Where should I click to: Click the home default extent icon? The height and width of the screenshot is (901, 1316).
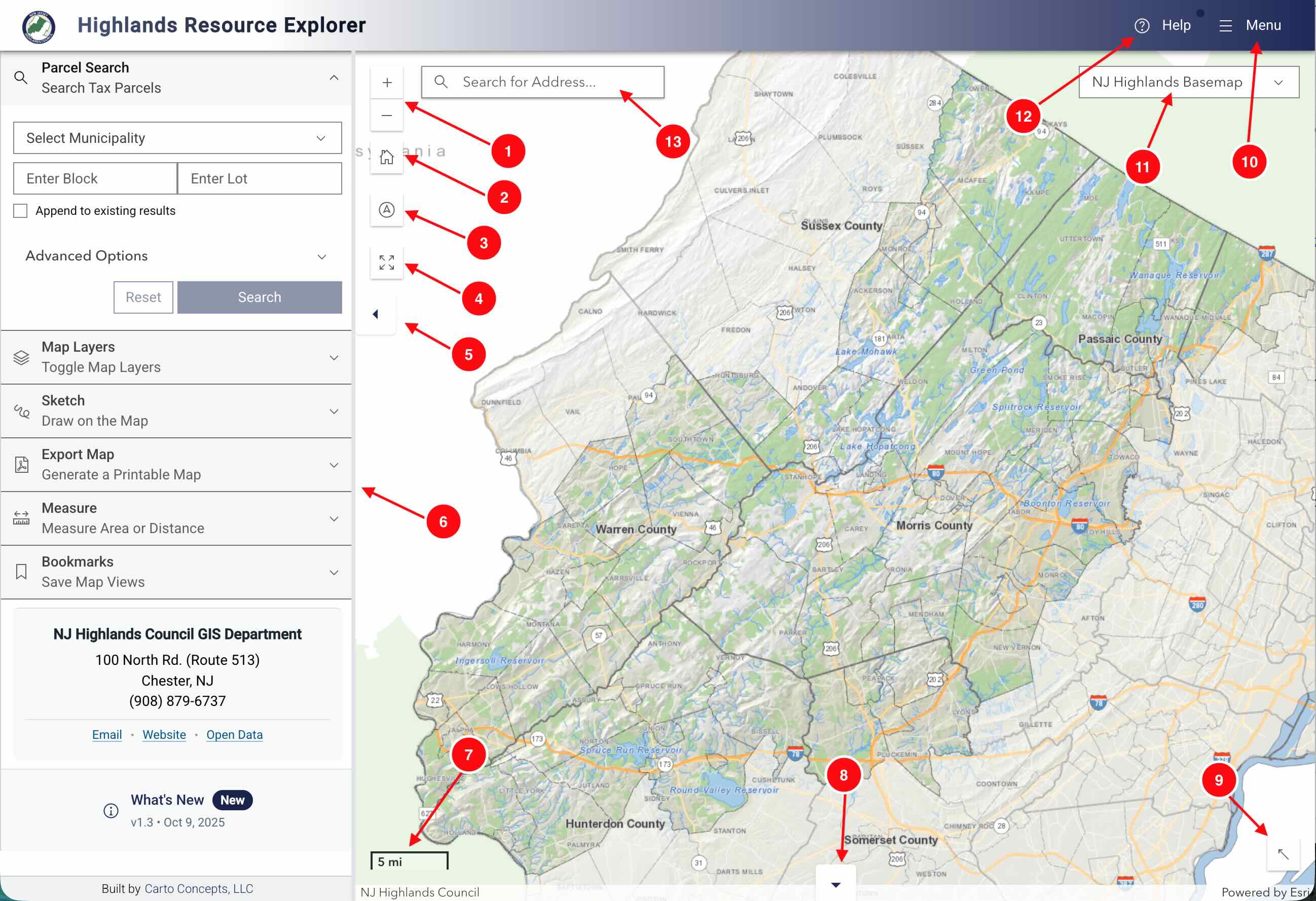click(387, 157)
